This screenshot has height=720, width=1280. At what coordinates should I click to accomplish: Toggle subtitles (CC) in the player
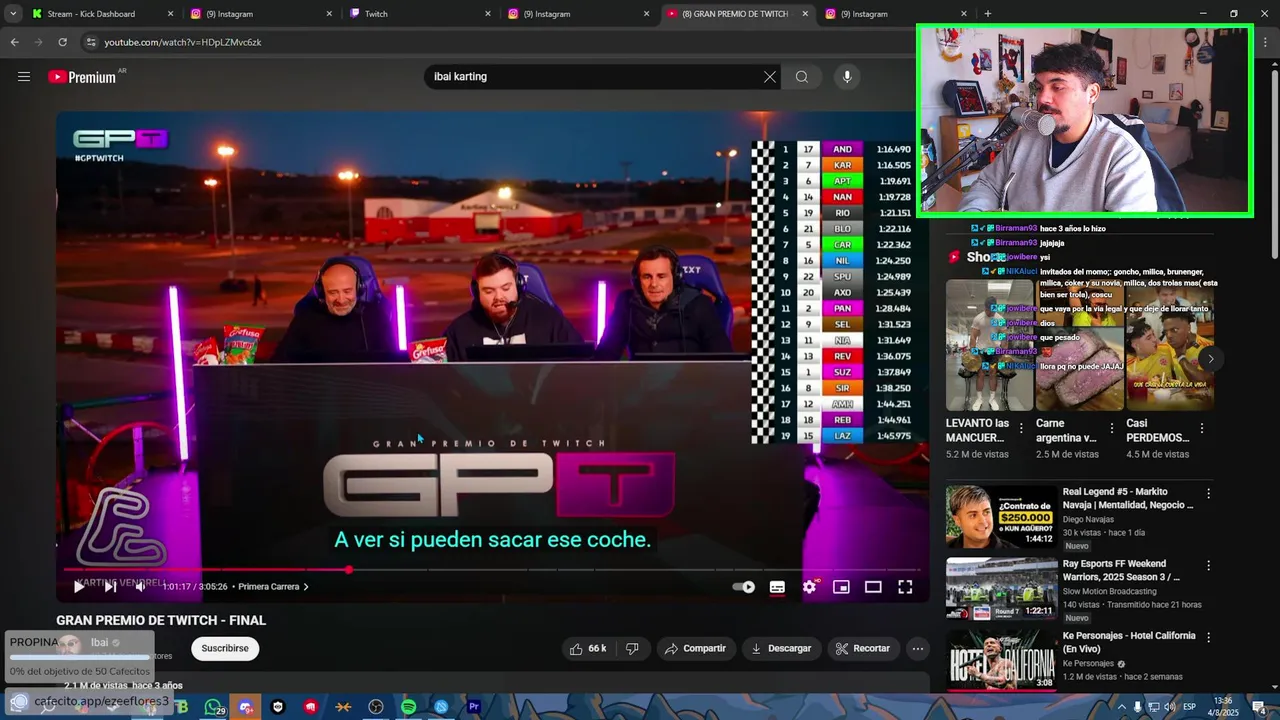point(777,587)
